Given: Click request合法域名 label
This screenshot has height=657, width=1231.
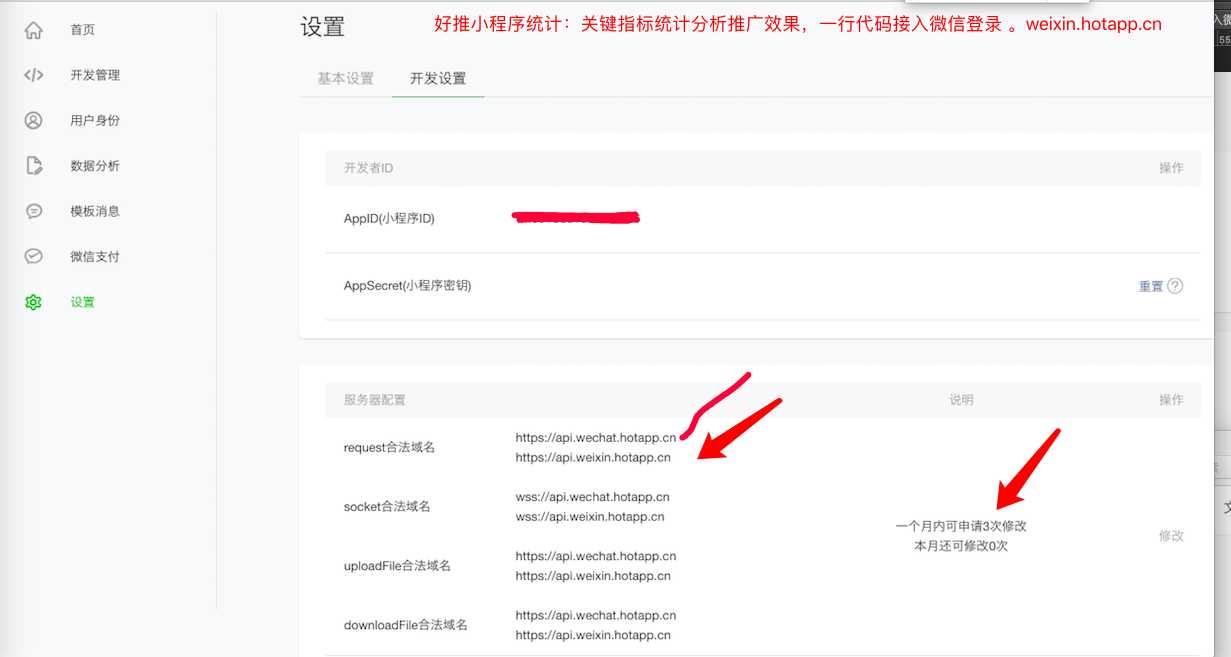Looking at the screenshot, I should [x=389, y=447].
